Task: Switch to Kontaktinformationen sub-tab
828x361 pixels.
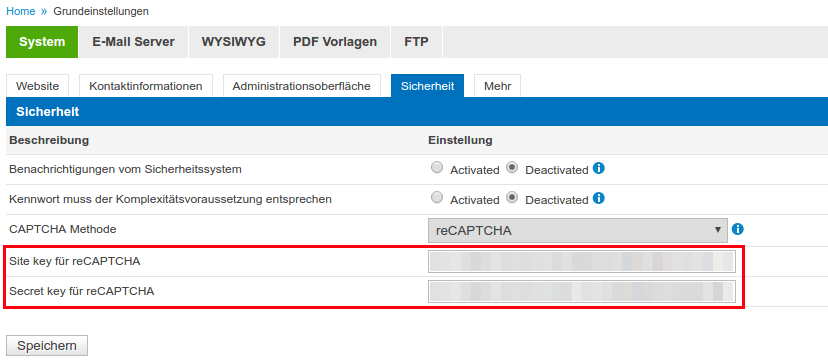Action: (146, 86)
